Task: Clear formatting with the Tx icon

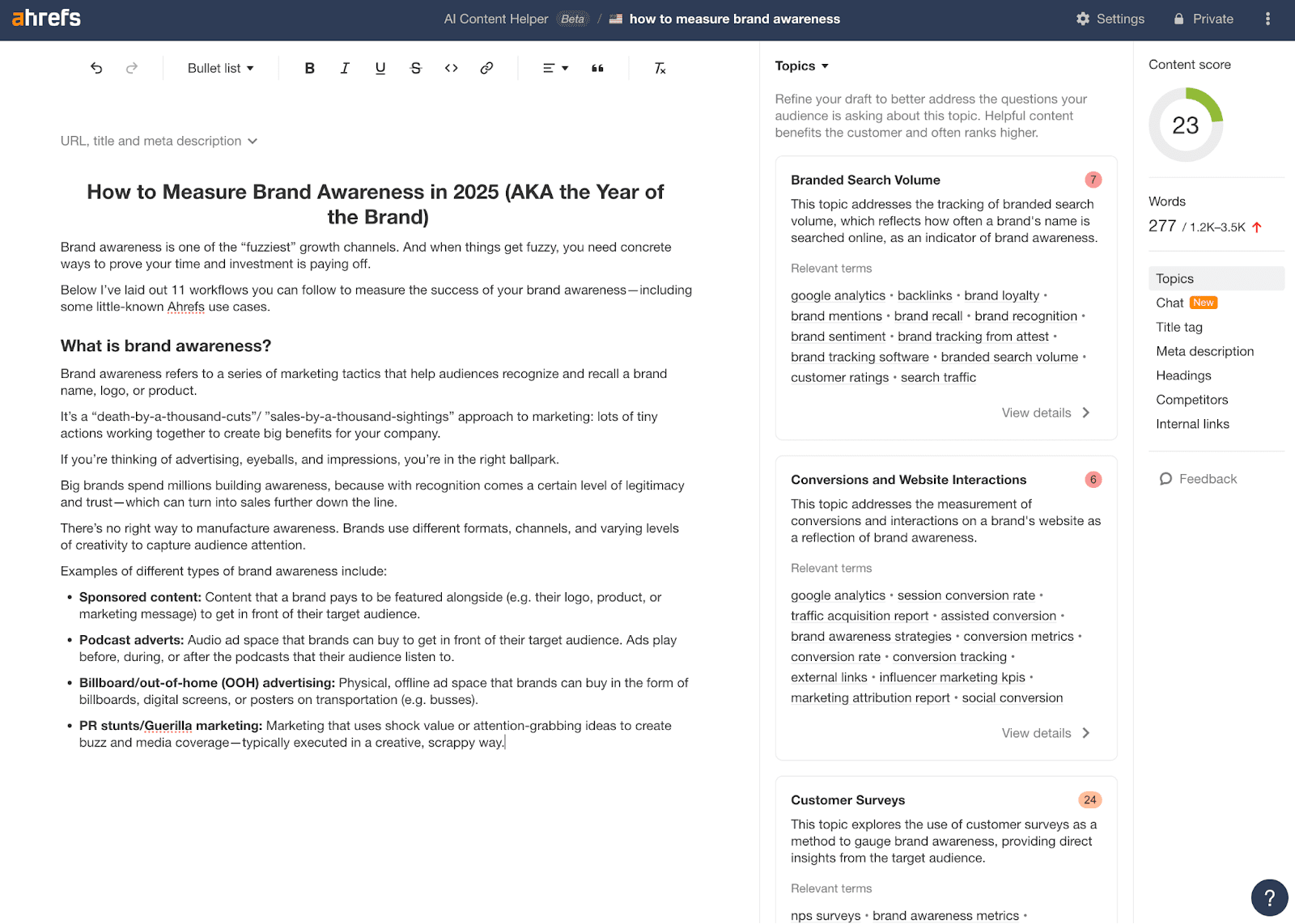Action: [660, 68]
